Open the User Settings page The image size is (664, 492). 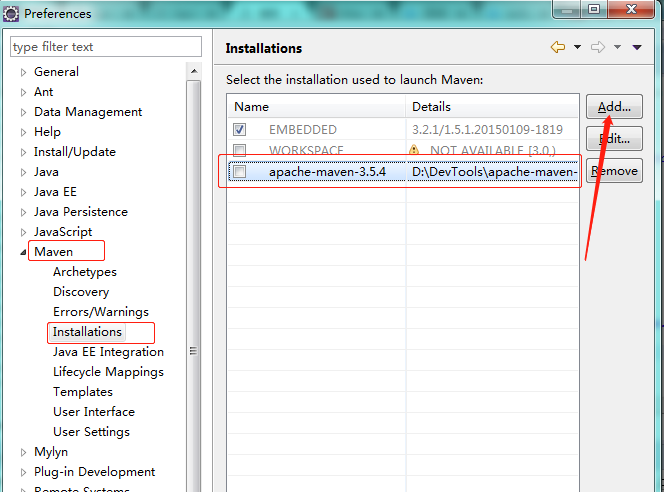[x=91, y=432]
